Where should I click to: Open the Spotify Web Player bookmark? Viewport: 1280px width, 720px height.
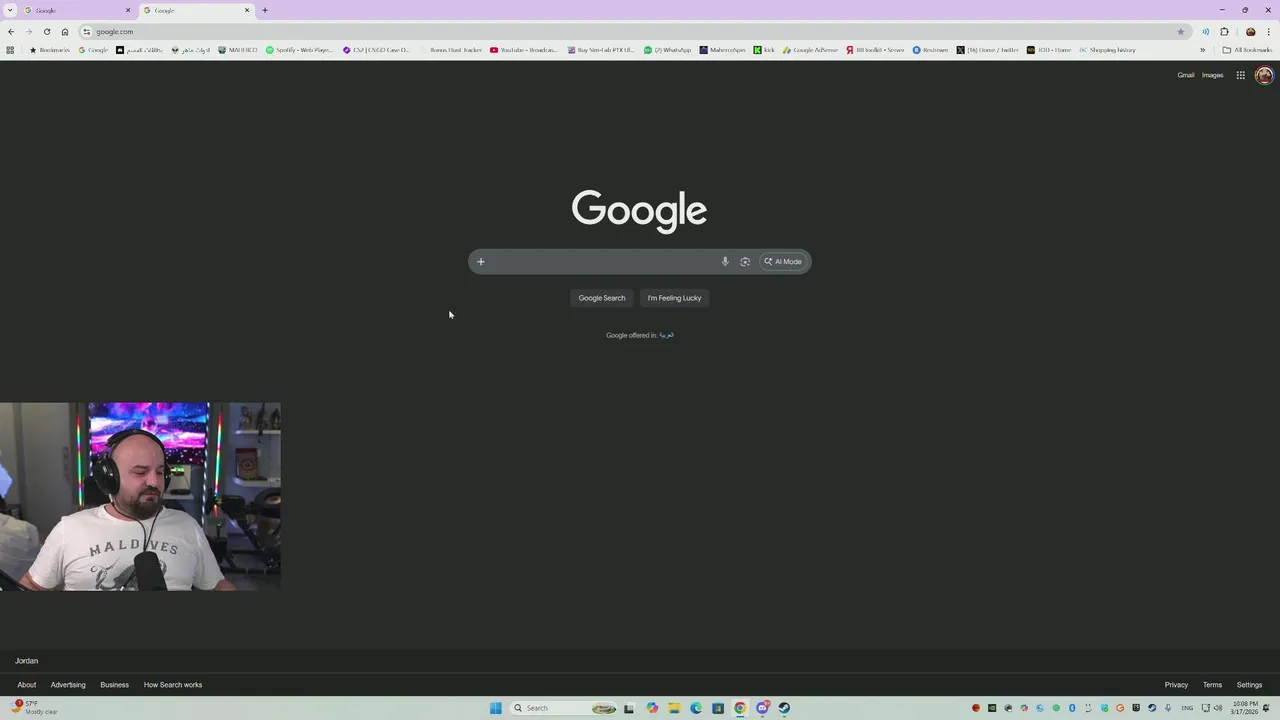(x=299, y=50)
